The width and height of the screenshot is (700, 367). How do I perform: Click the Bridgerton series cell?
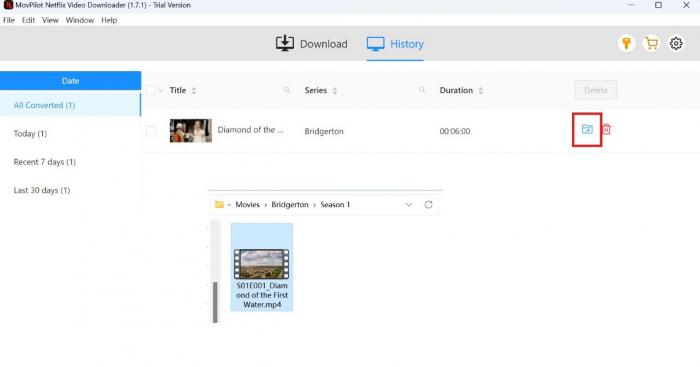pyautogui.click(x=324, y=131)
